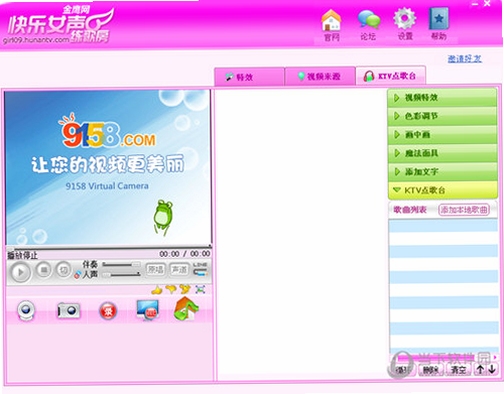The image size is (504, 394).
Task: Click the right arrow of song list scrollbar
Action: tap(495, 357)
